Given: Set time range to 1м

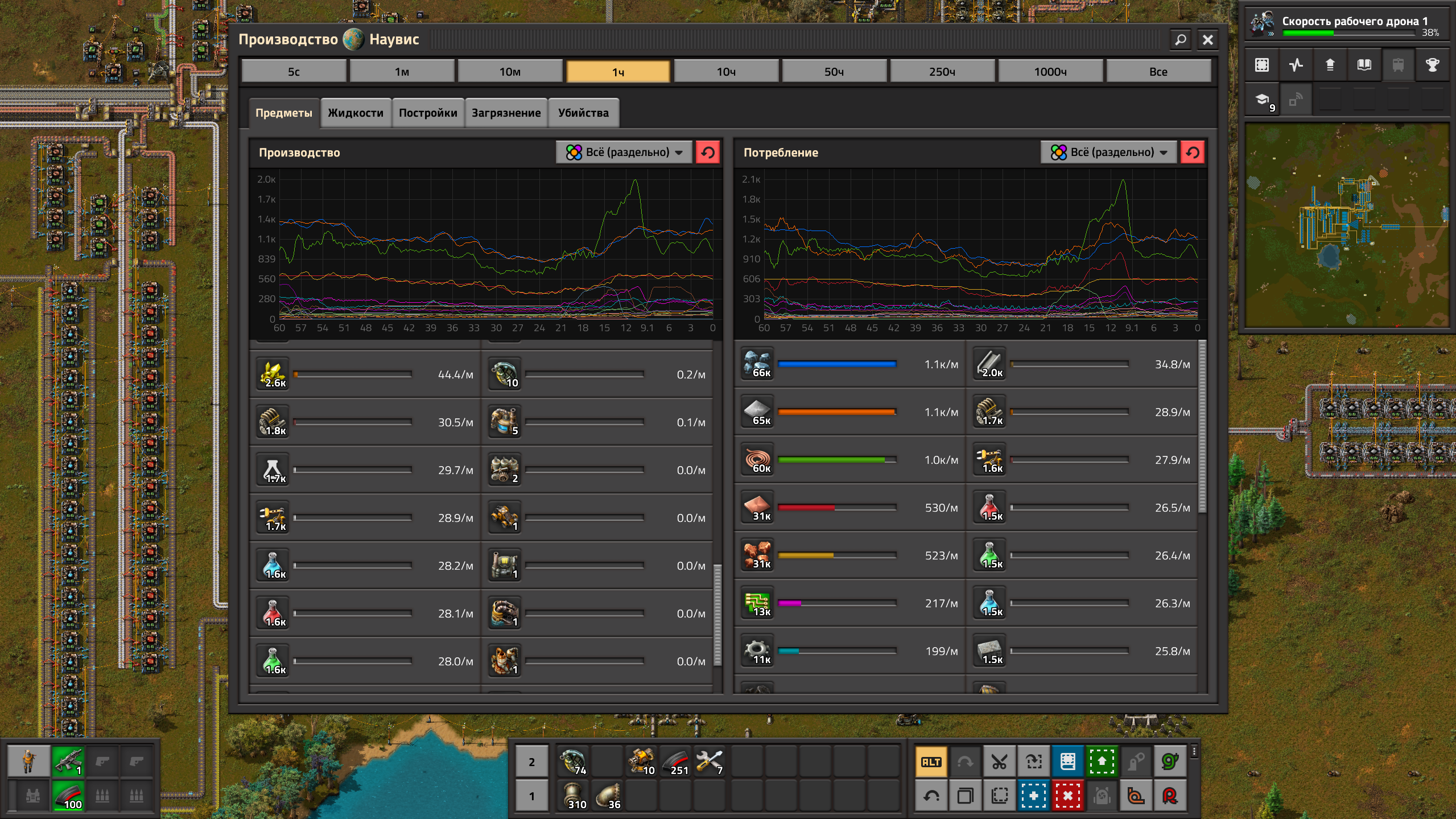Looking at the screenshot, I should click(402, 72).
